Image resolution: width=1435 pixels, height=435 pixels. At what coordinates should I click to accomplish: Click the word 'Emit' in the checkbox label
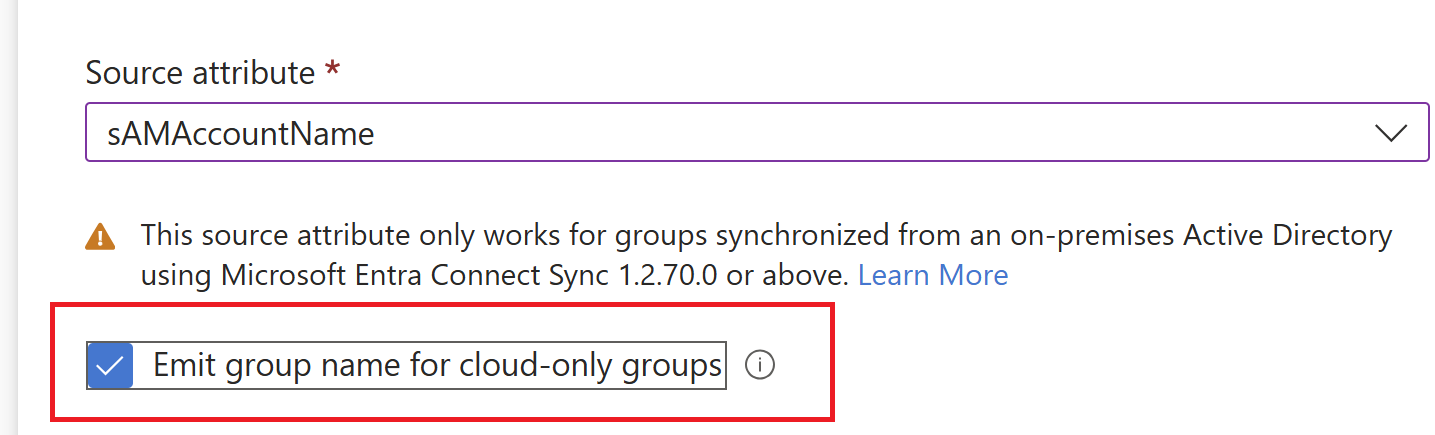(x=182, y=366)
